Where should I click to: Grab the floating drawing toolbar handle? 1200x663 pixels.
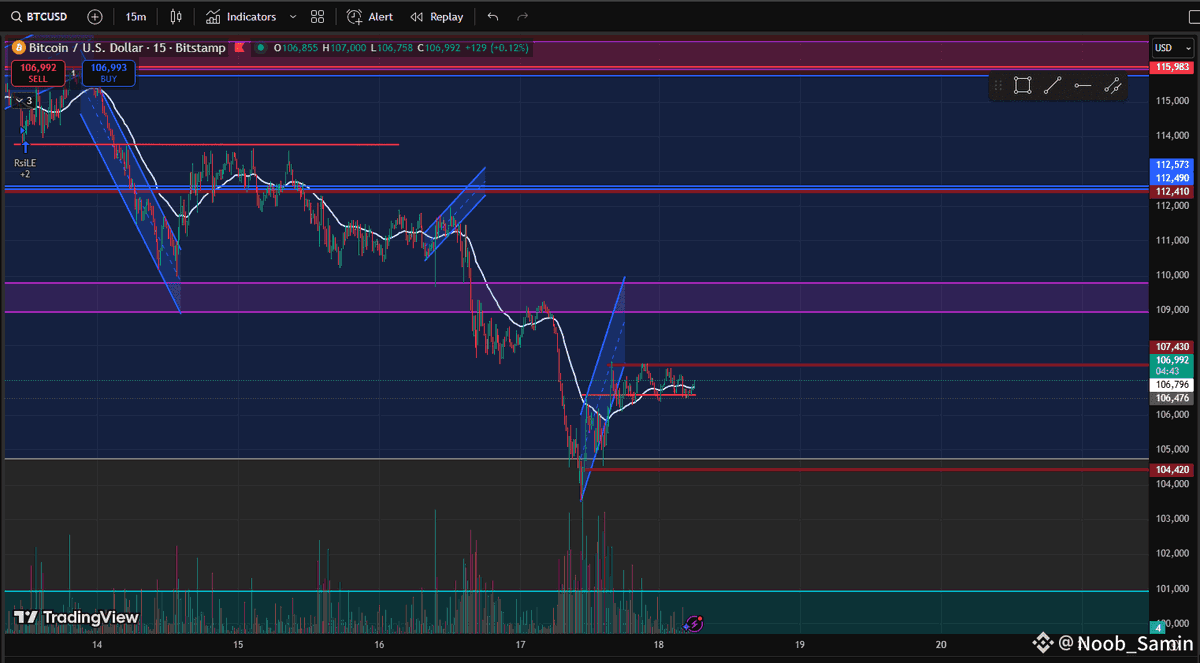click(999, 86)
